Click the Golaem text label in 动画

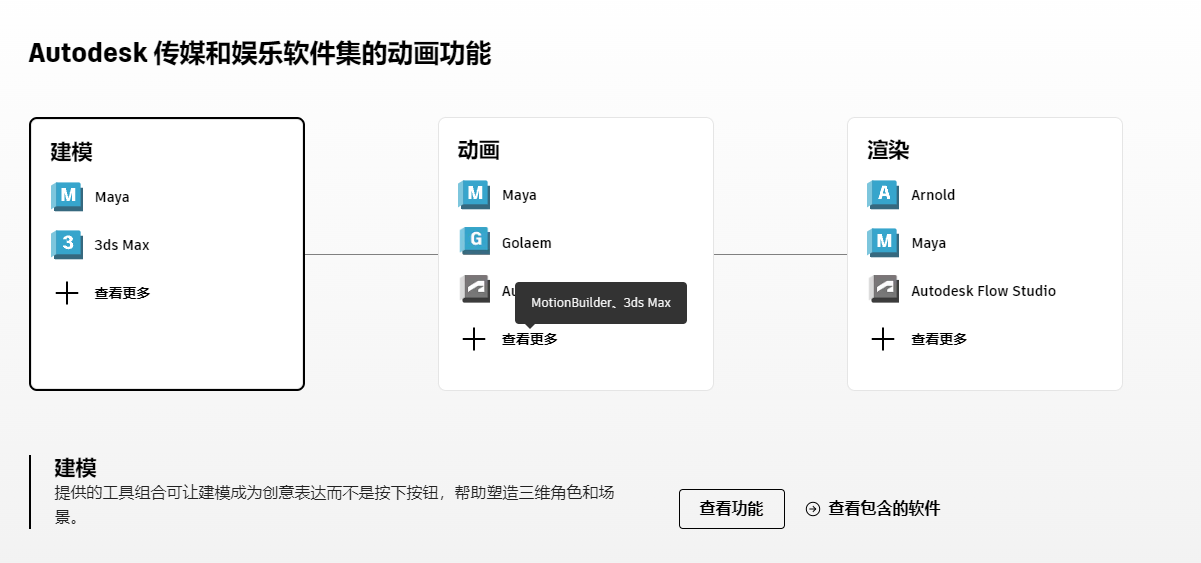[526, 243]
